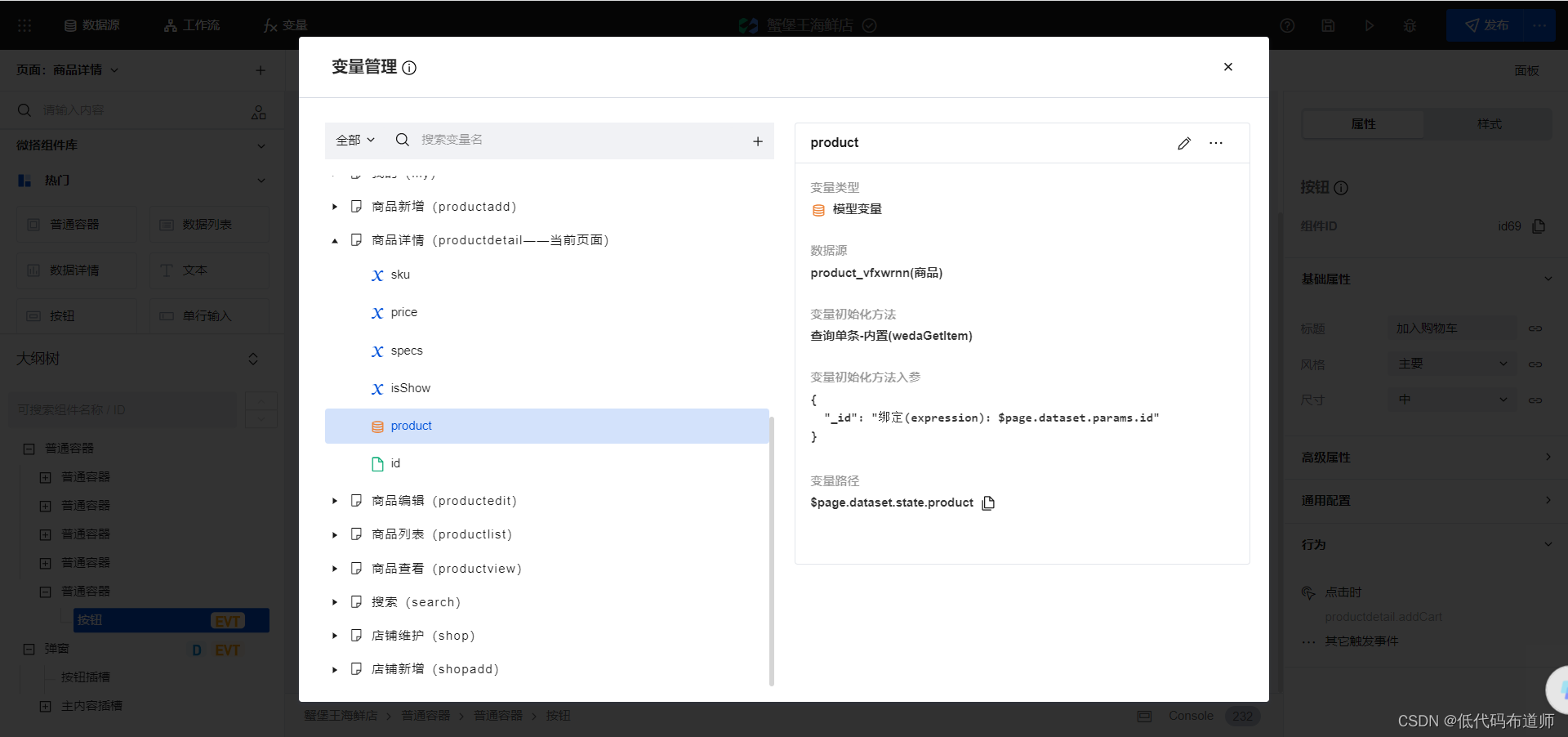The image size is (1568, 737).
Task: Select the id parameter variable
Action: [546, 463]
